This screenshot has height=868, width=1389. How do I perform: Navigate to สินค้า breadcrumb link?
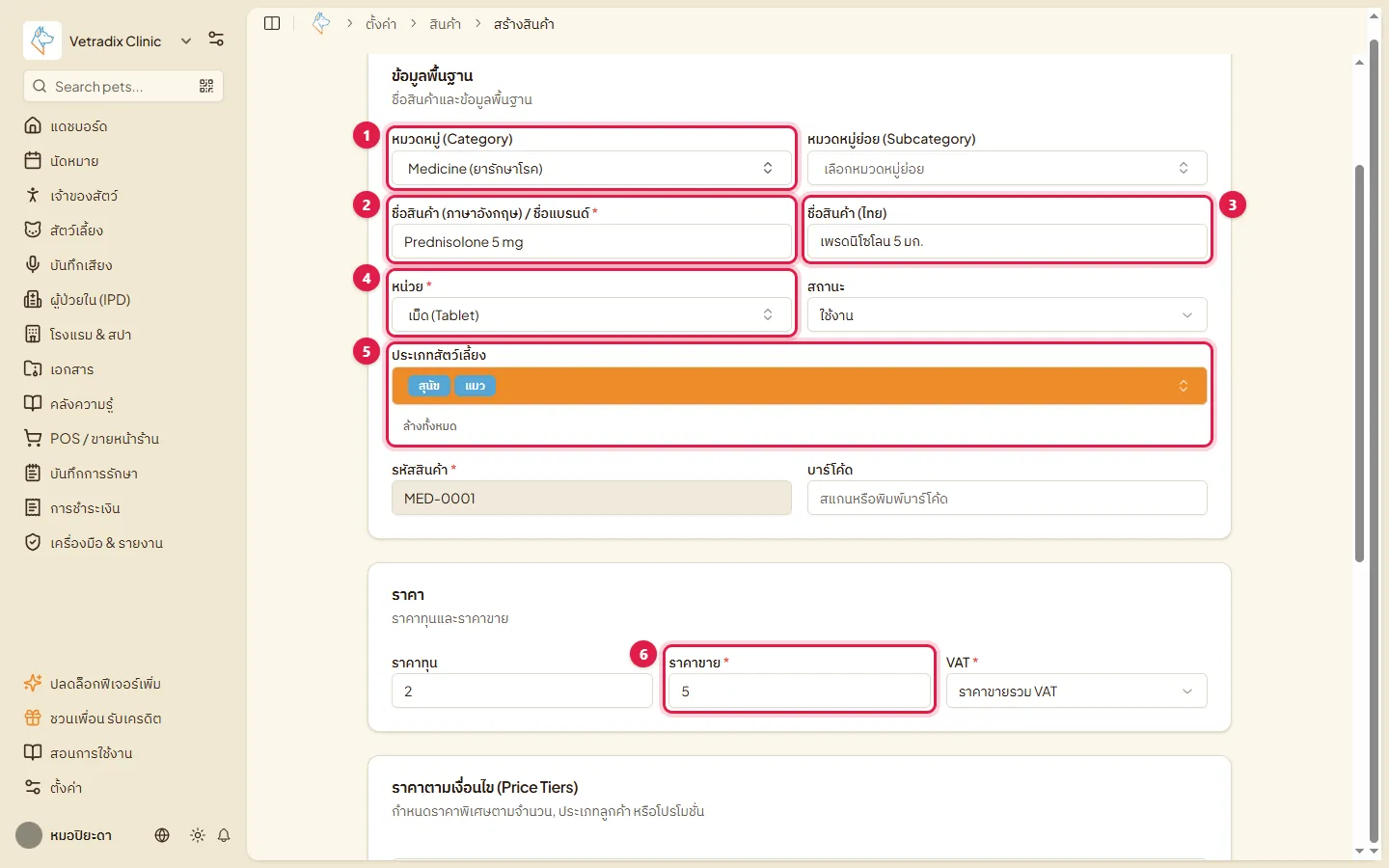coord(445,24)
